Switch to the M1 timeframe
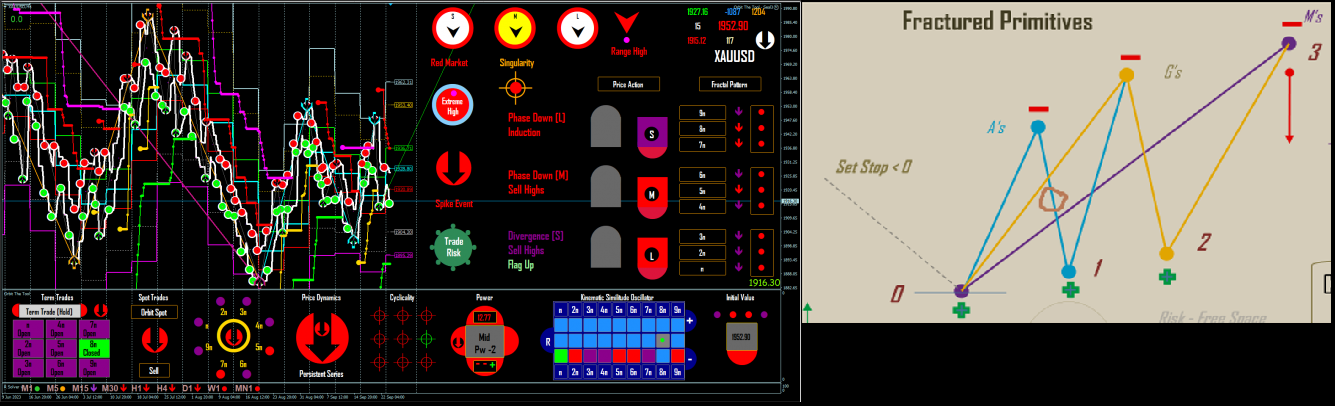This screenshot has height=406, width=1335. coord(27,388)
